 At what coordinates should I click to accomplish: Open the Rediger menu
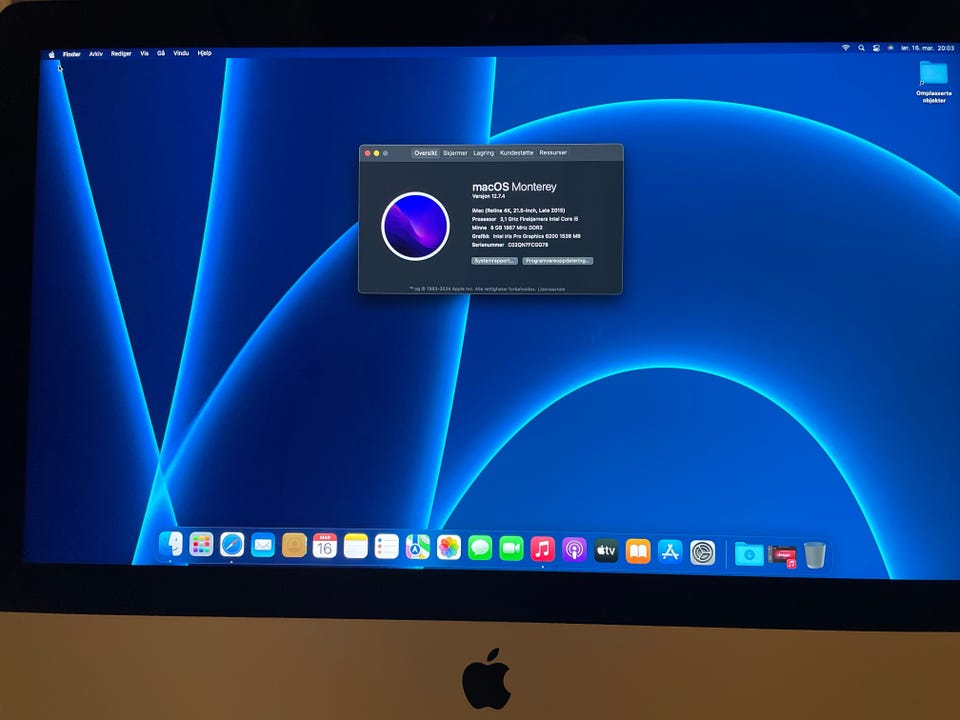[121, 53]
